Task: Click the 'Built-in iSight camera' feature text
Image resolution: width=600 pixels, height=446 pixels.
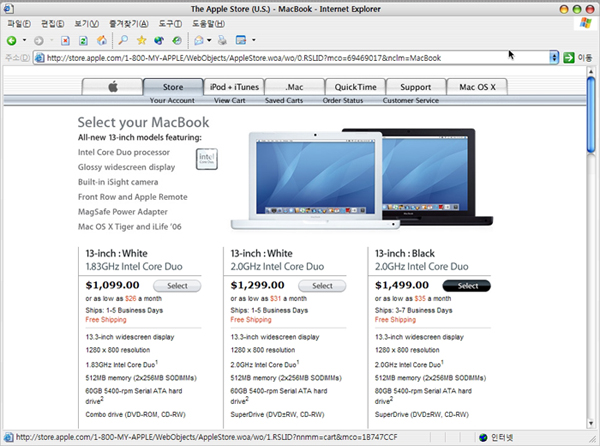Action: 118,182
